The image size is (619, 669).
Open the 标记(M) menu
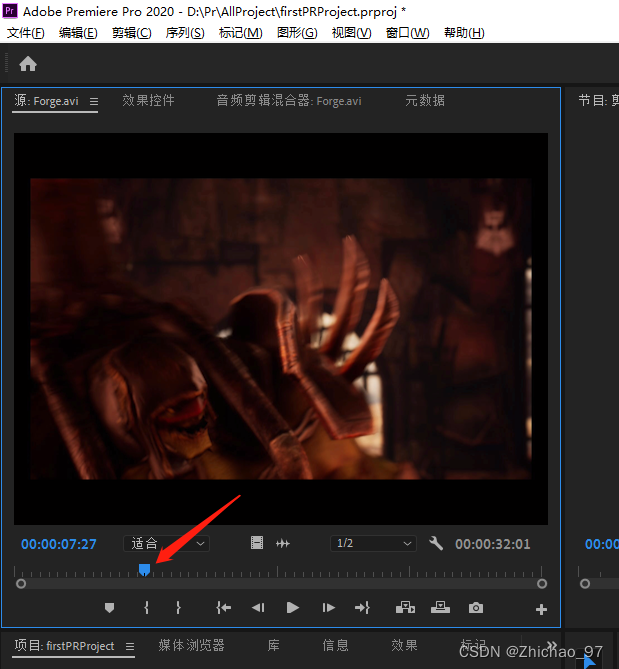pos(241,33)
